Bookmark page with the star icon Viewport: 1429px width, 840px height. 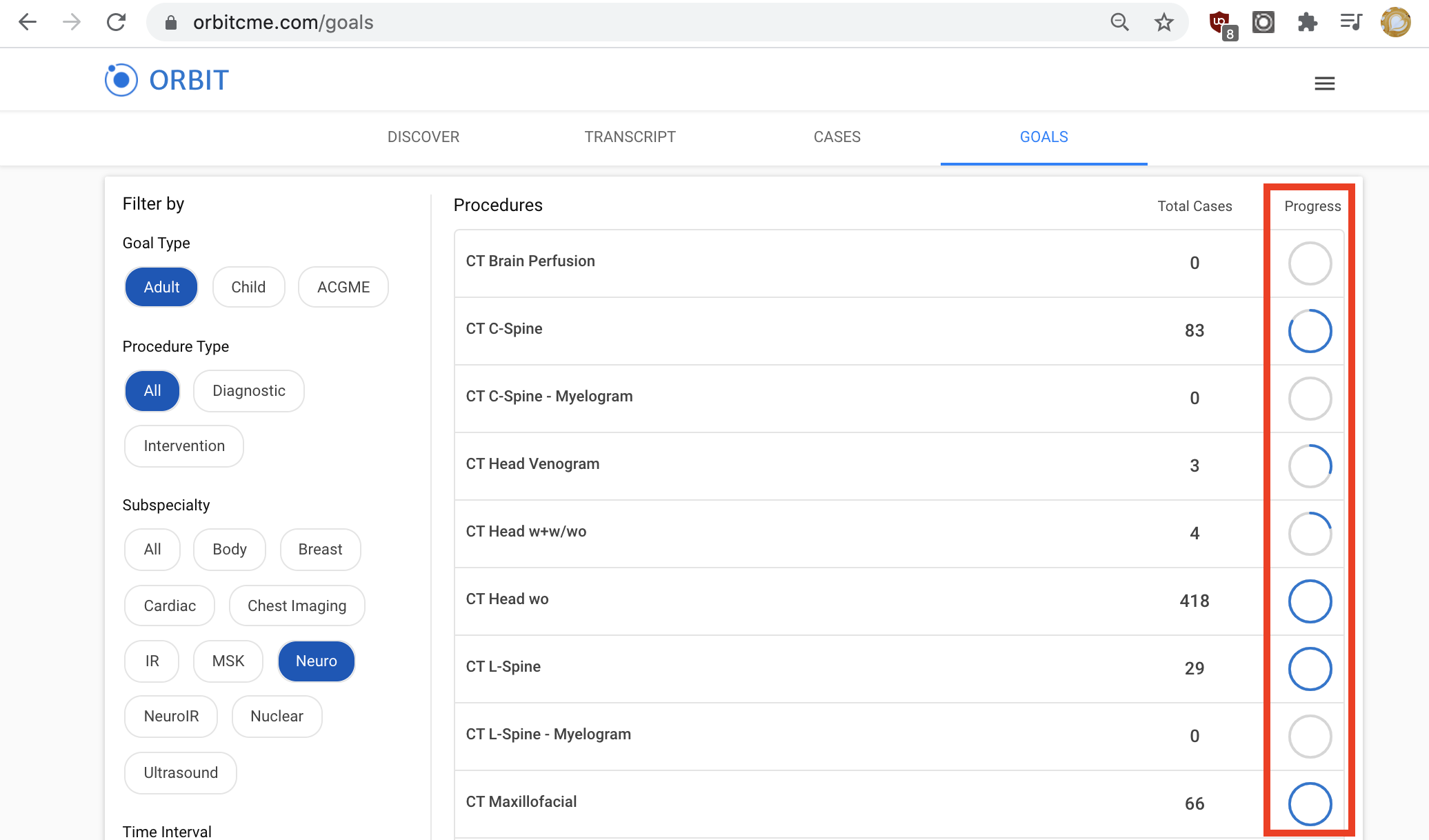[1163, 22]
